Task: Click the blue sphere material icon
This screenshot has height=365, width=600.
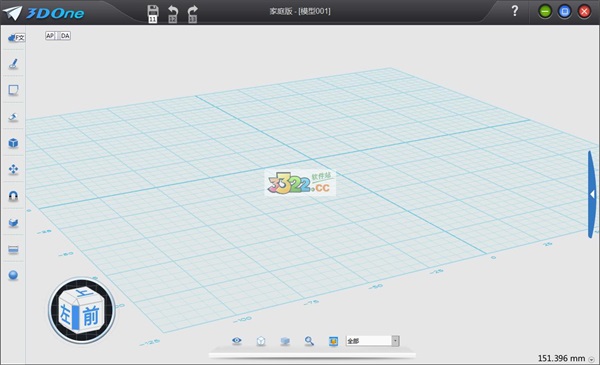Action: (x=13, y=275)
